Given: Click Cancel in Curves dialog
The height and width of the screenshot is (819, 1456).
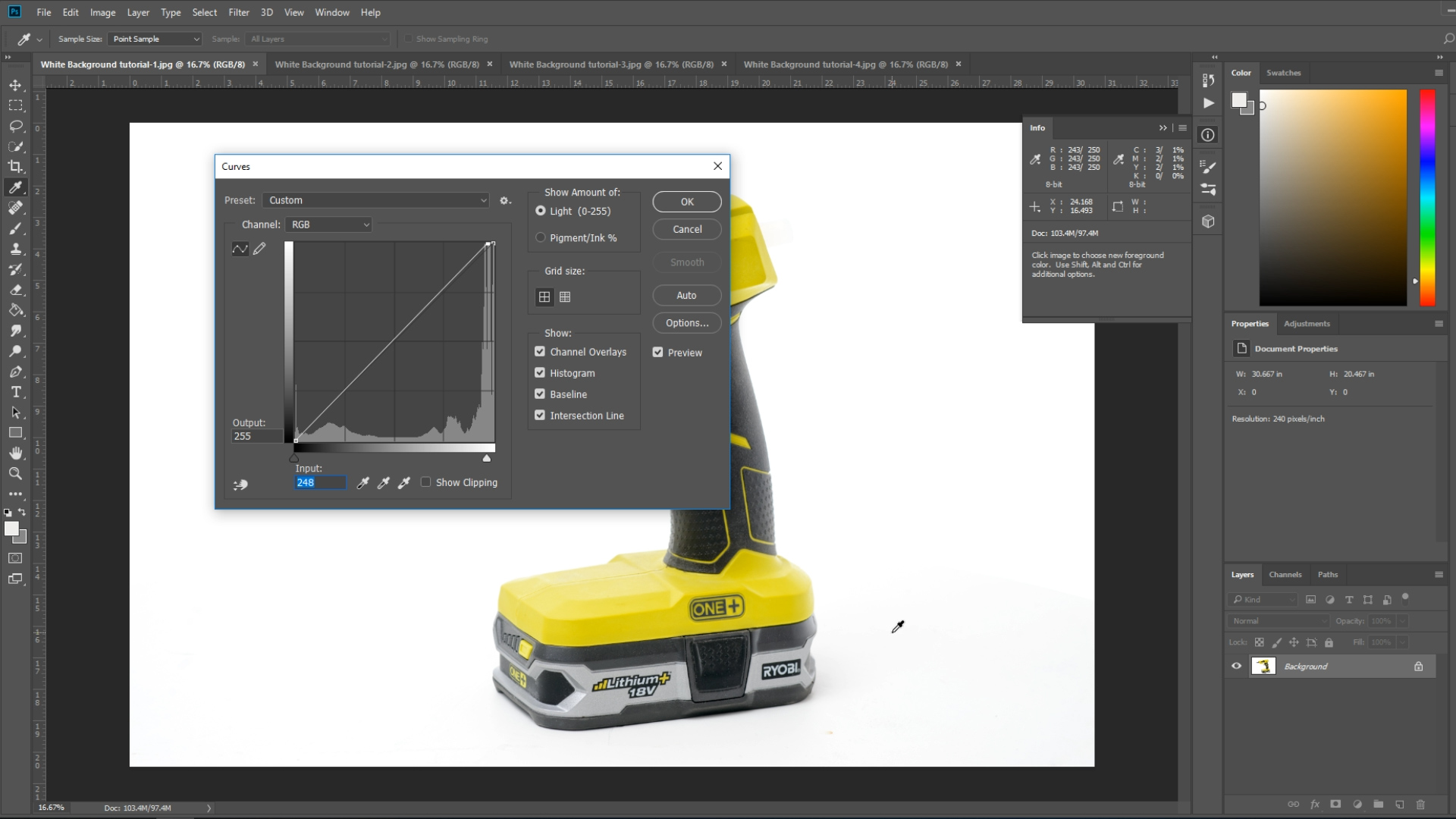Looking at the screenshot, I should [x=687, y=229].
